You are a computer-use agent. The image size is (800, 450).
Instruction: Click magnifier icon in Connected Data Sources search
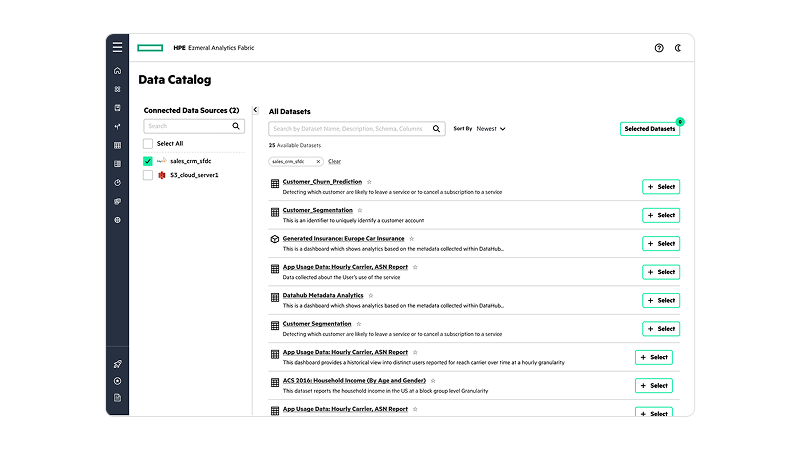click(237, 127)
